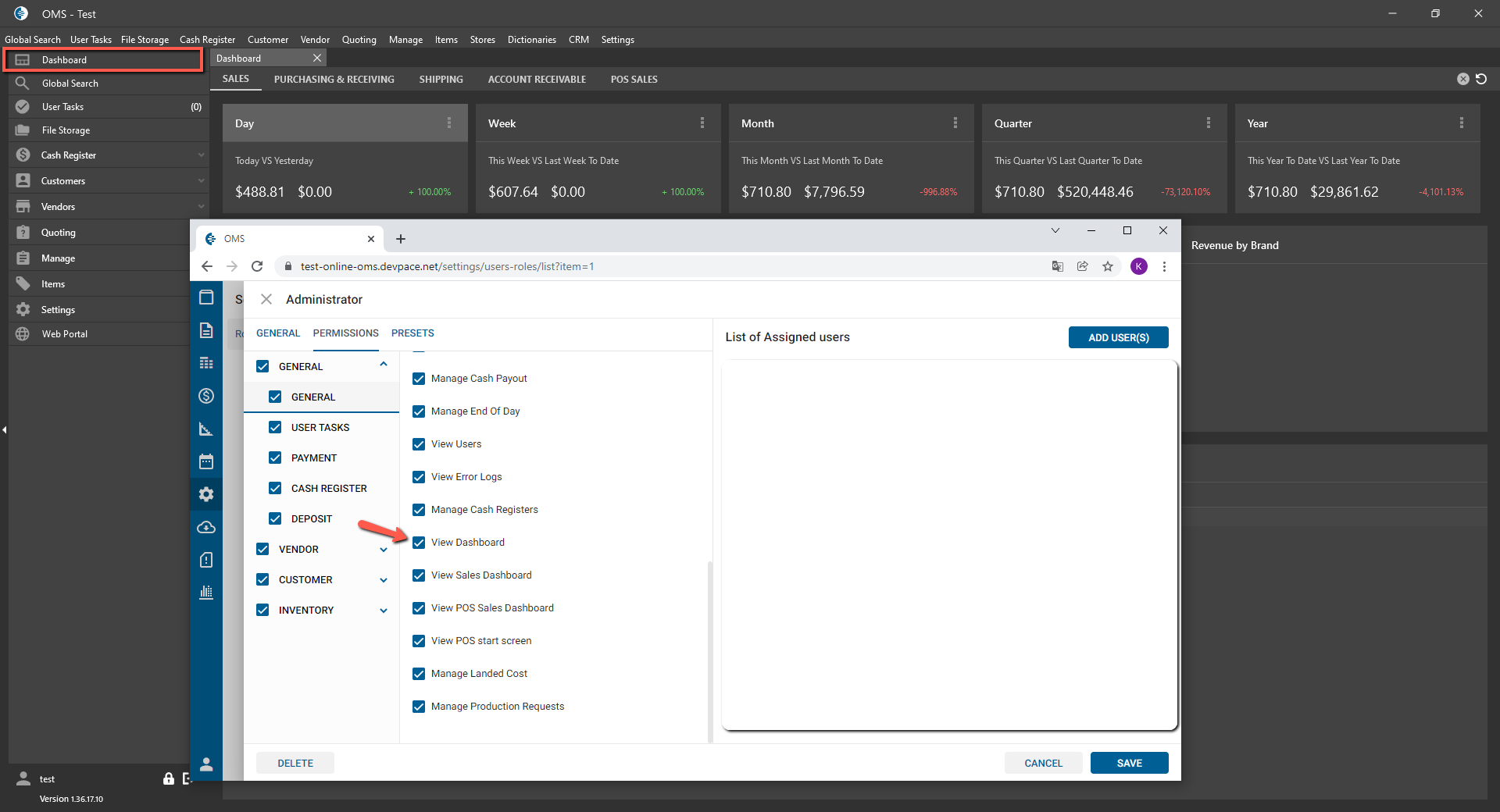The image size is (1500, 812).
Task: Open the PURCHASING & RECEIVING dashboard tab
Action: (x=334, y=80)
